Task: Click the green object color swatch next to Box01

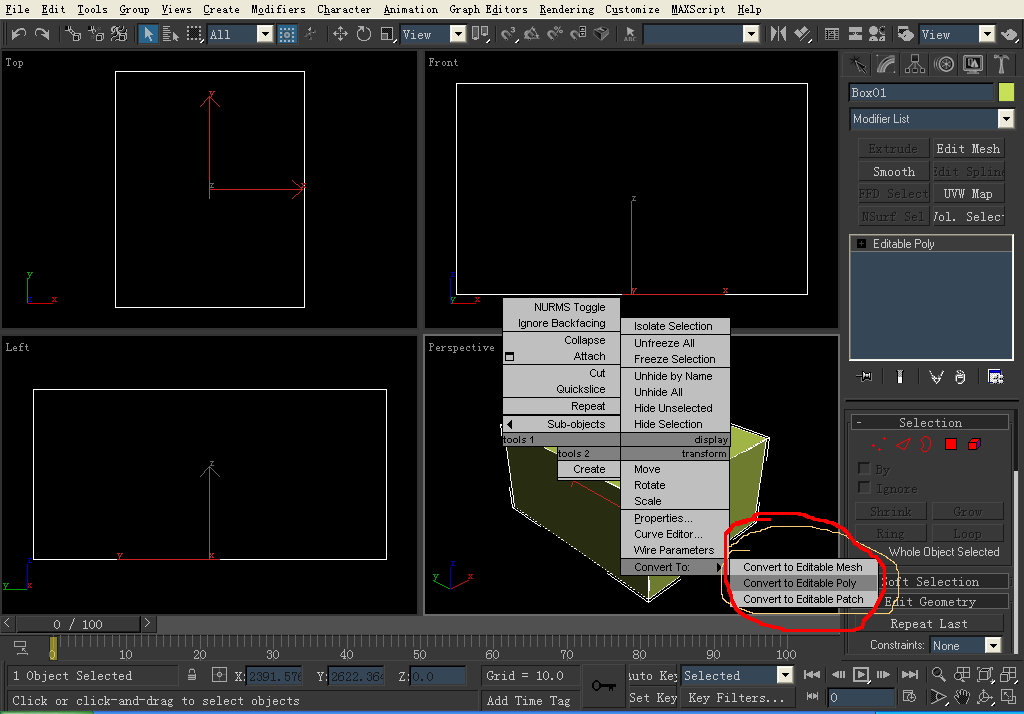Action: pos(1006,93)
